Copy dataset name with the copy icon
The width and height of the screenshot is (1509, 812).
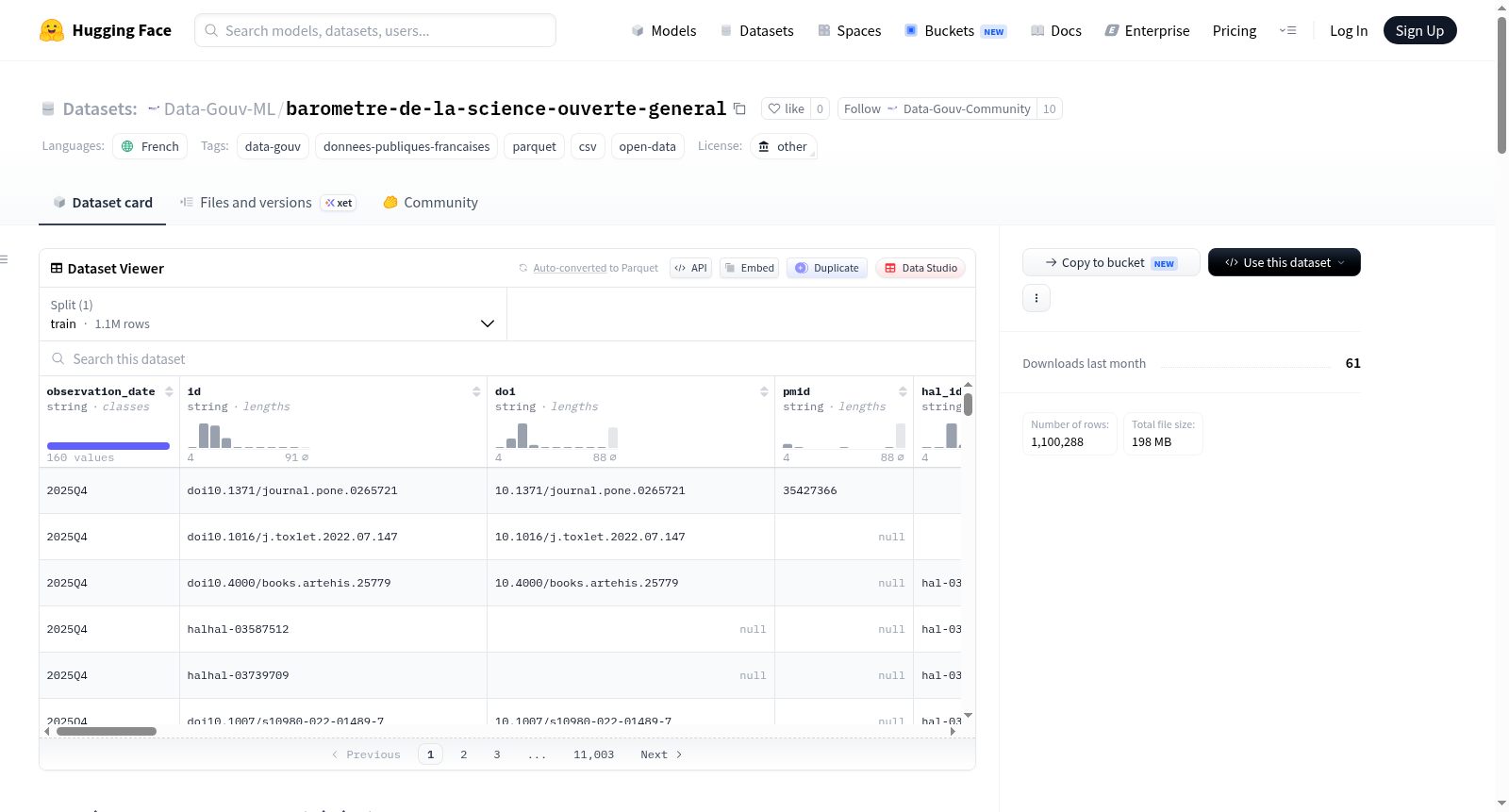click(x=739, y=108)
